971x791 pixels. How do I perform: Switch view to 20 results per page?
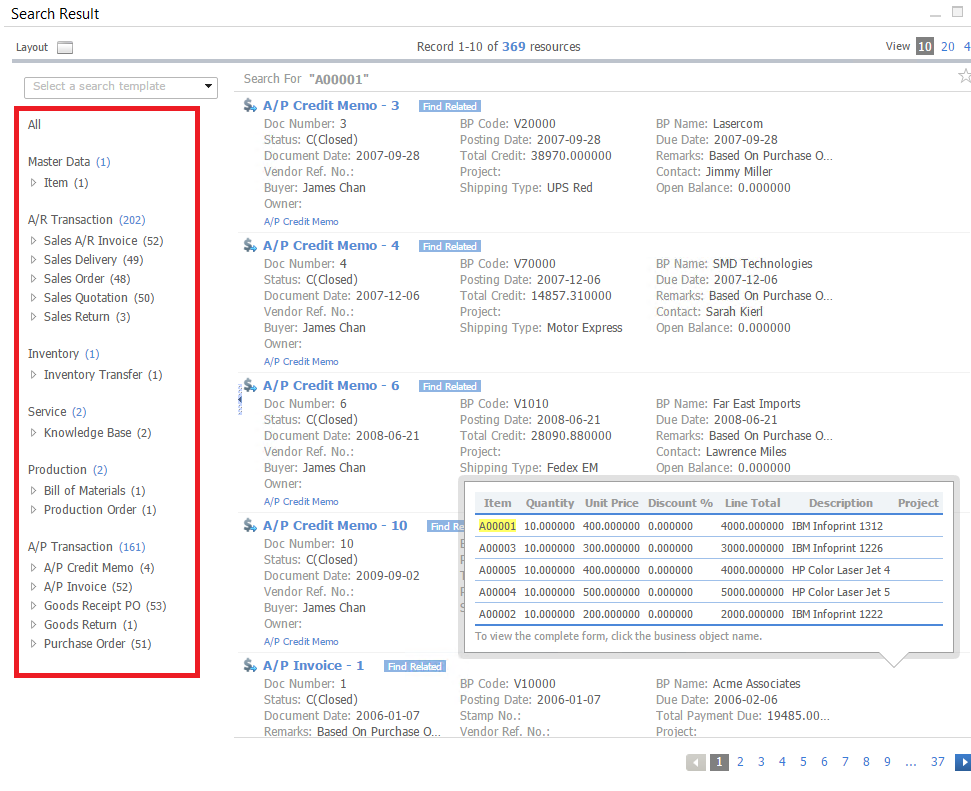[947, 46]
